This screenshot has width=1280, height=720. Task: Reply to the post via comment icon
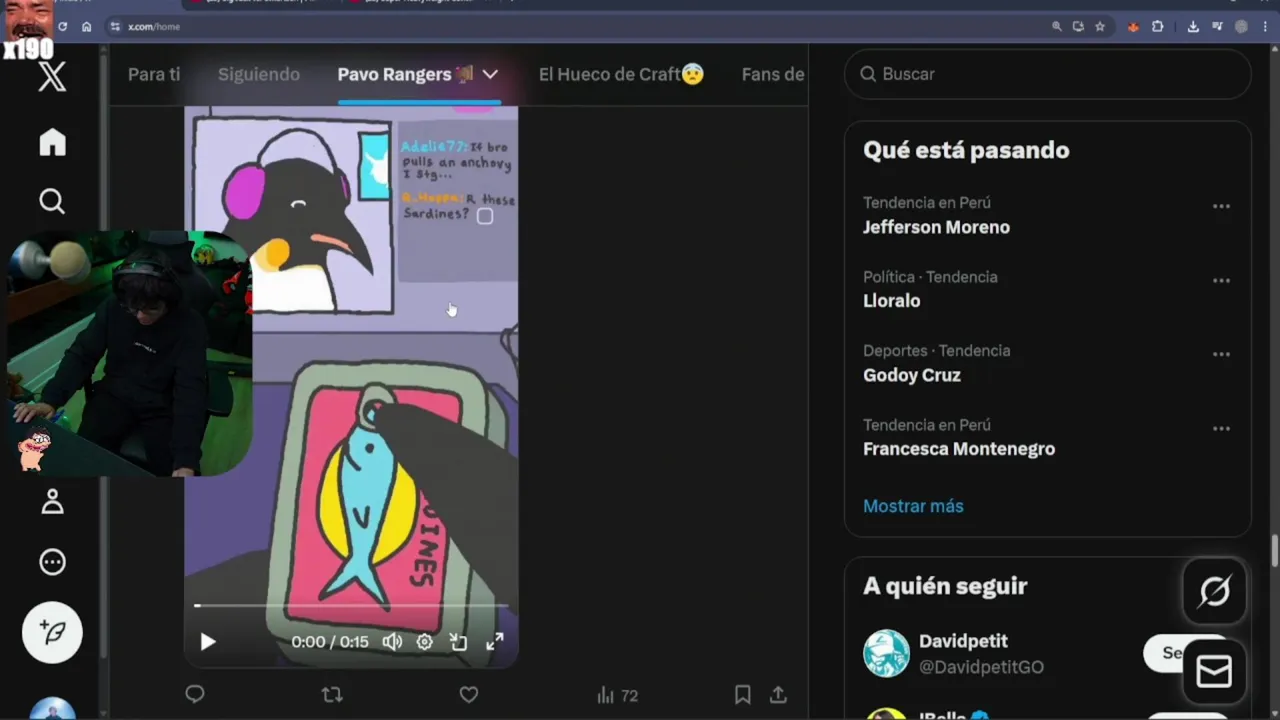click(195, 694)
